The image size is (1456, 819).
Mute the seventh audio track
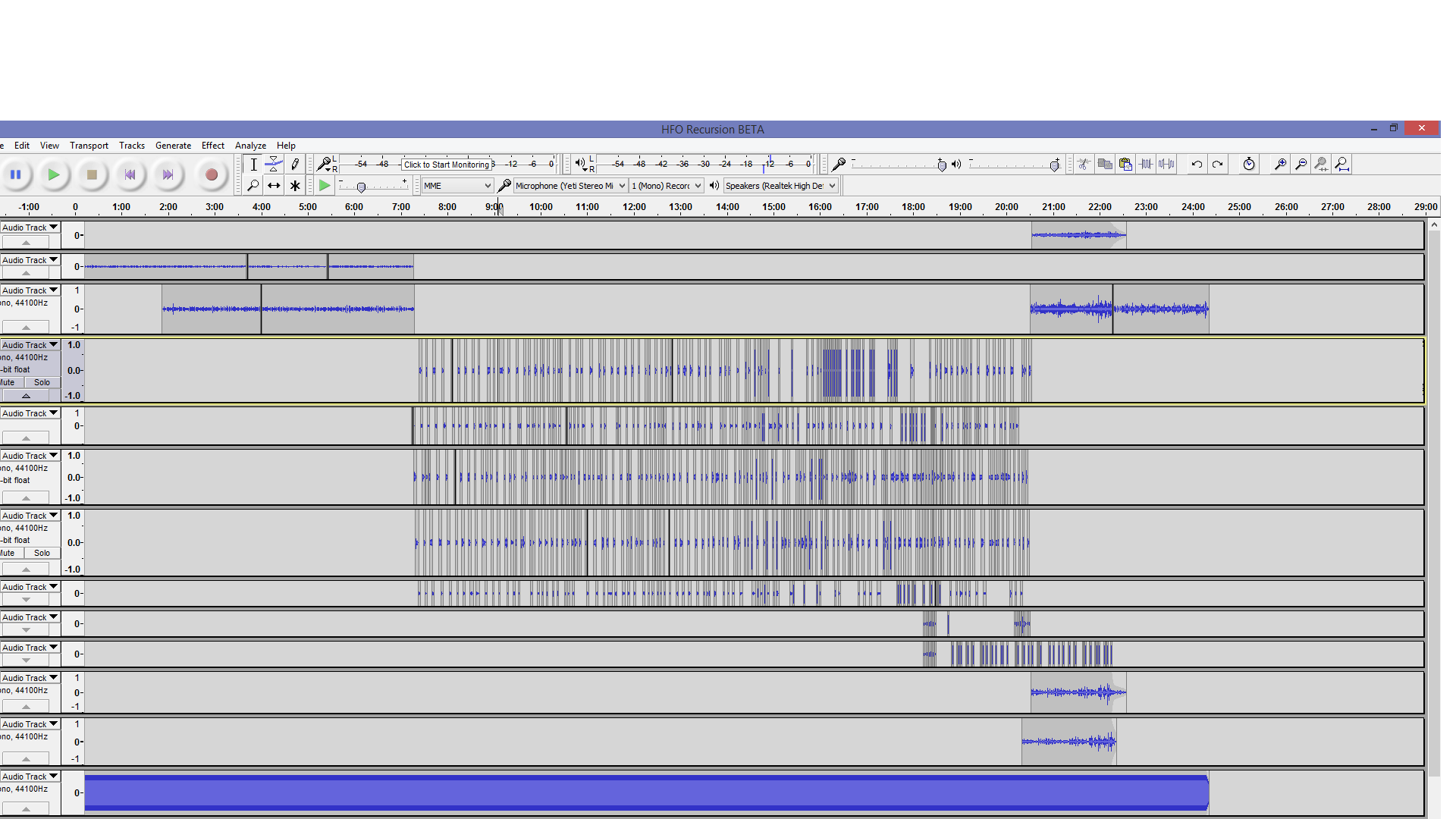[x=9, y=553]
